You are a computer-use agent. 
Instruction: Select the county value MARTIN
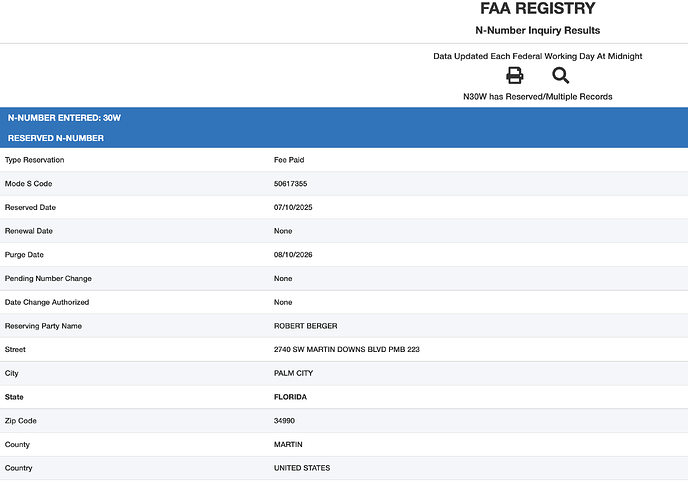point(288,444)
